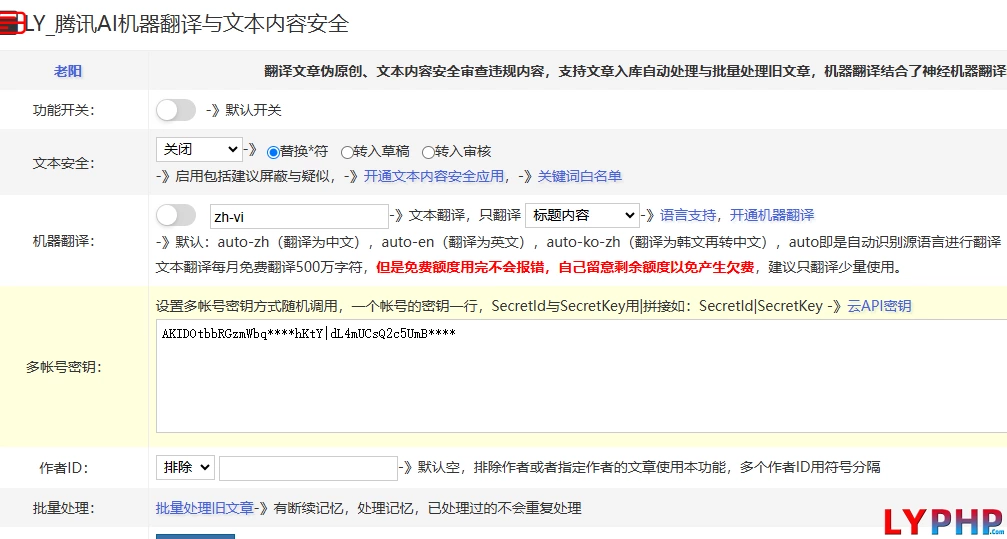Switch to the 老阳 tab
Screen dimensions: 1007x539
(x=68, y=71)
